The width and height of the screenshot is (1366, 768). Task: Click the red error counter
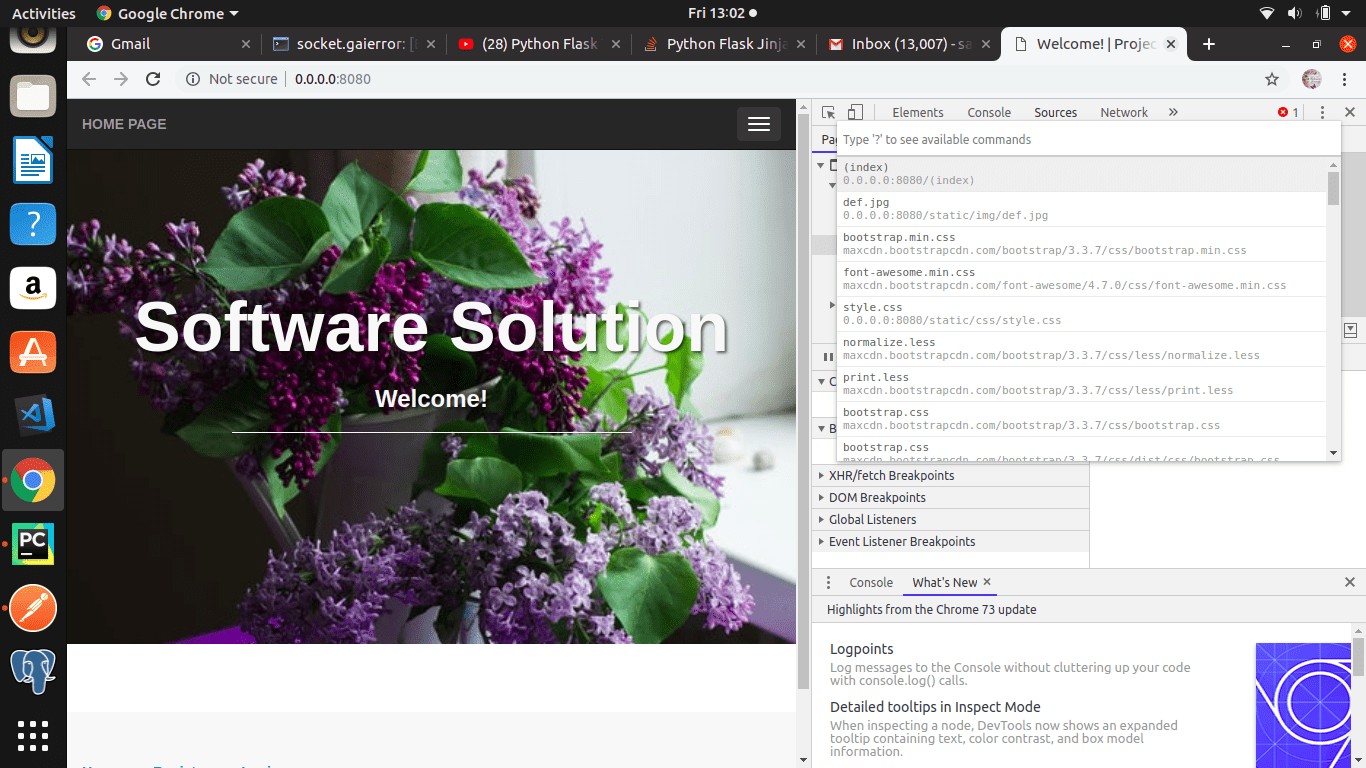point(1289,112)
